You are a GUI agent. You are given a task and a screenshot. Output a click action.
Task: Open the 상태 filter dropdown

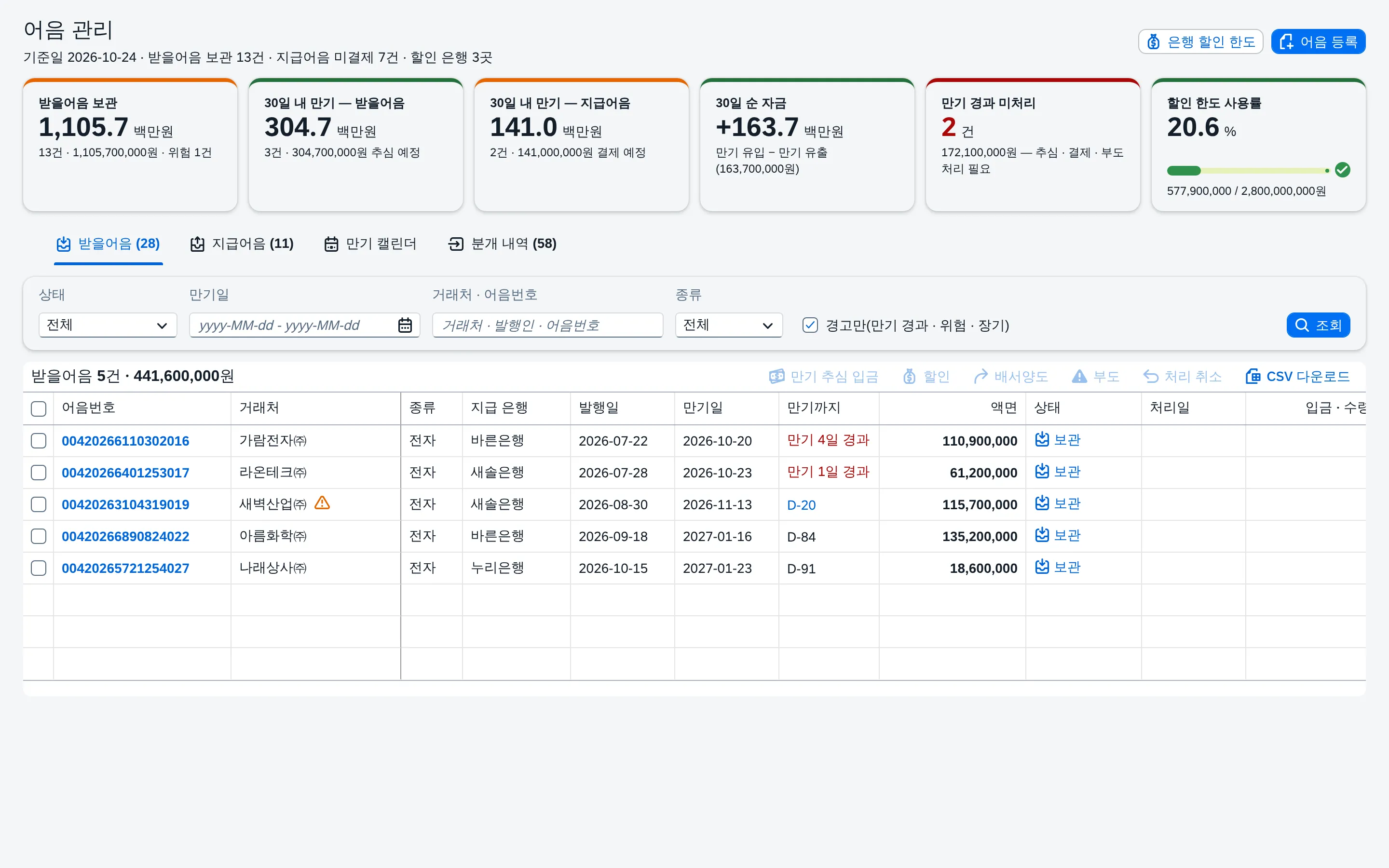pos(108,325)
